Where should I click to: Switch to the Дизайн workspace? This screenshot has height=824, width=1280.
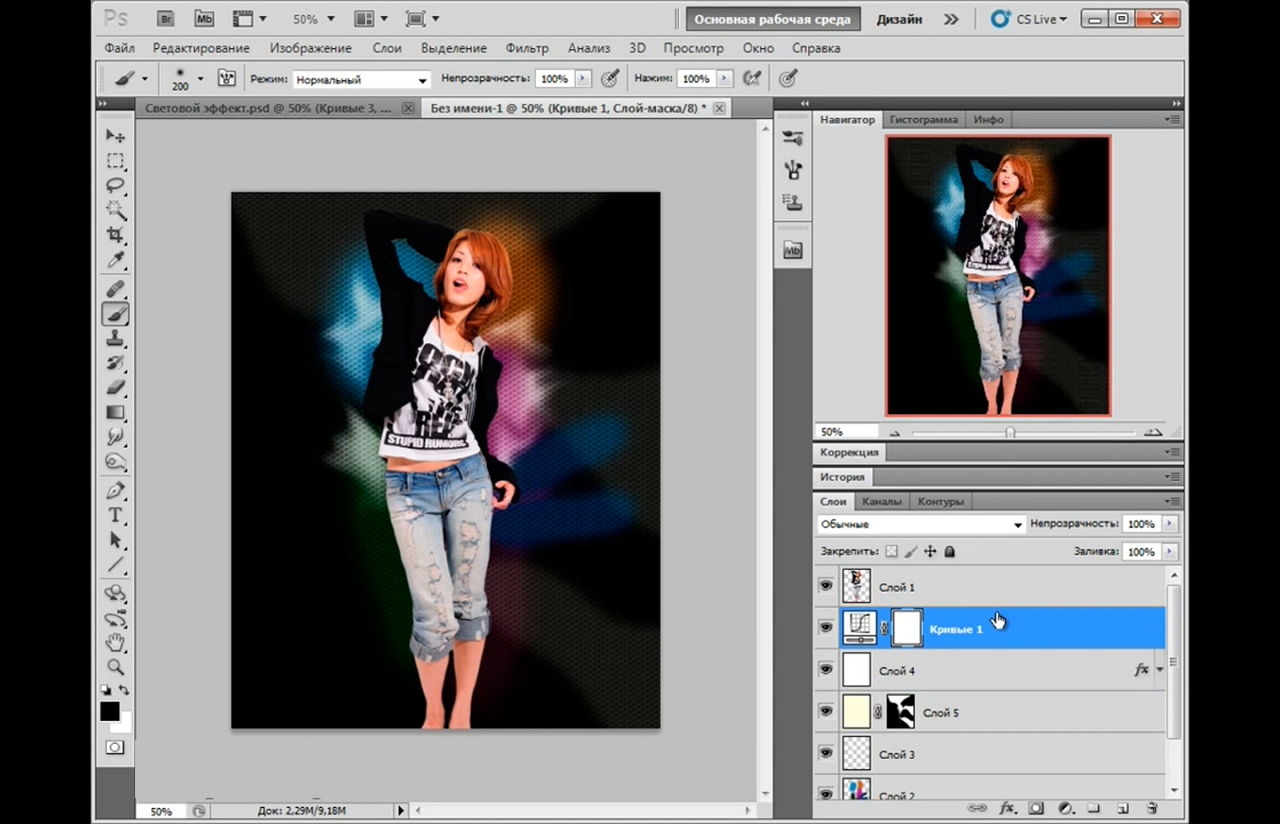900,19
